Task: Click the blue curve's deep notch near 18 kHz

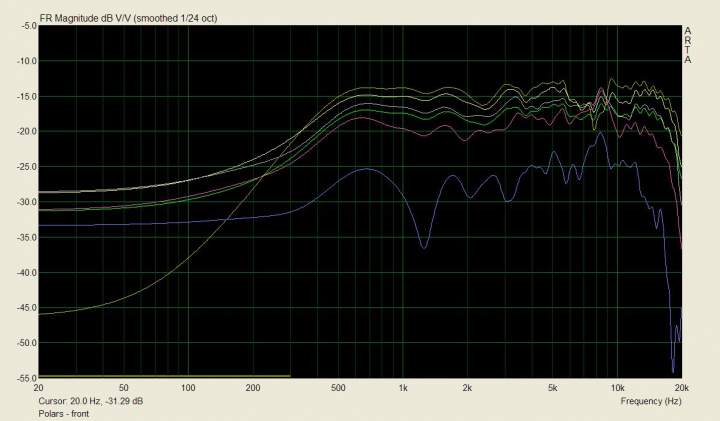Action: (x=673, y=370)
